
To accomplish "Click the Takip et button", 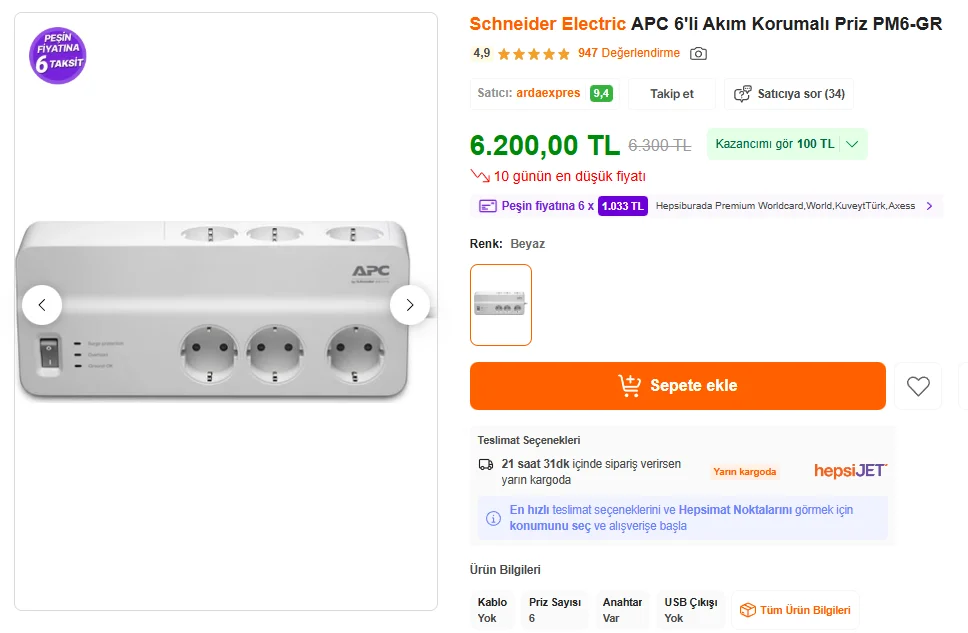I will click(x=672, y=94).
